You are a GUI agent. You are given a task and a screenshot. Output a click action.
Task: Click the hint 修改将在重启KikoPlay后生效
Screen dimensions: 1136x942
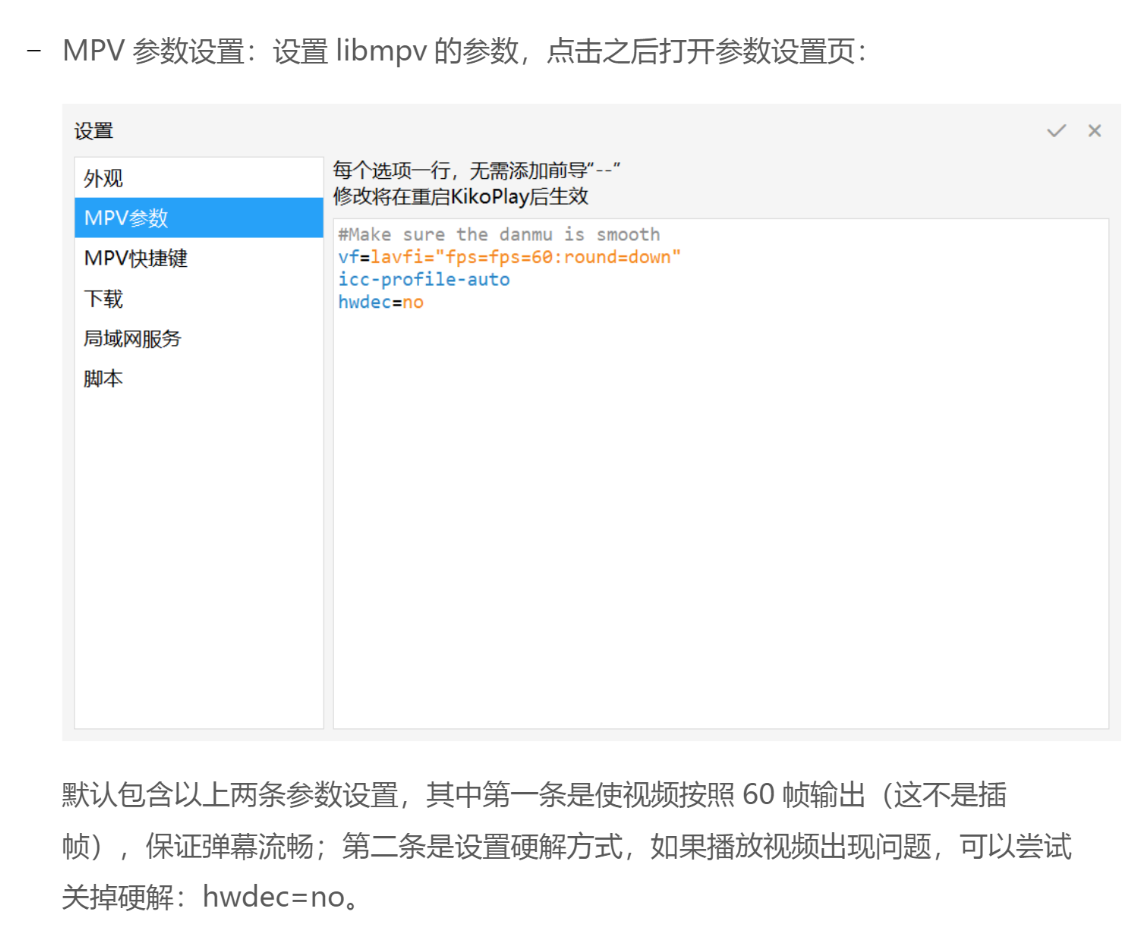tap(461, 196)
